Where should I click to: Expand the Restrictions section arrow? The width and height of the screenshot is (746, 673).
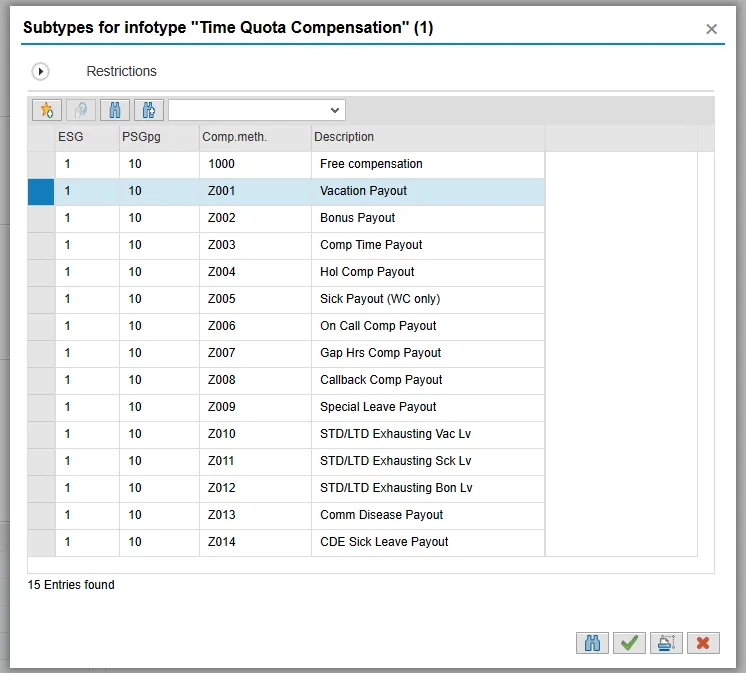[40, 72]
